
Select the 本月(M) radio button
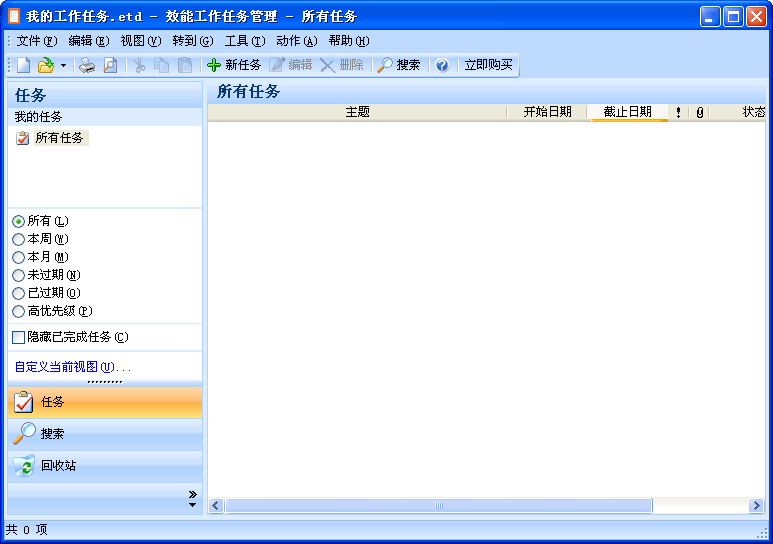pos(18,257)
